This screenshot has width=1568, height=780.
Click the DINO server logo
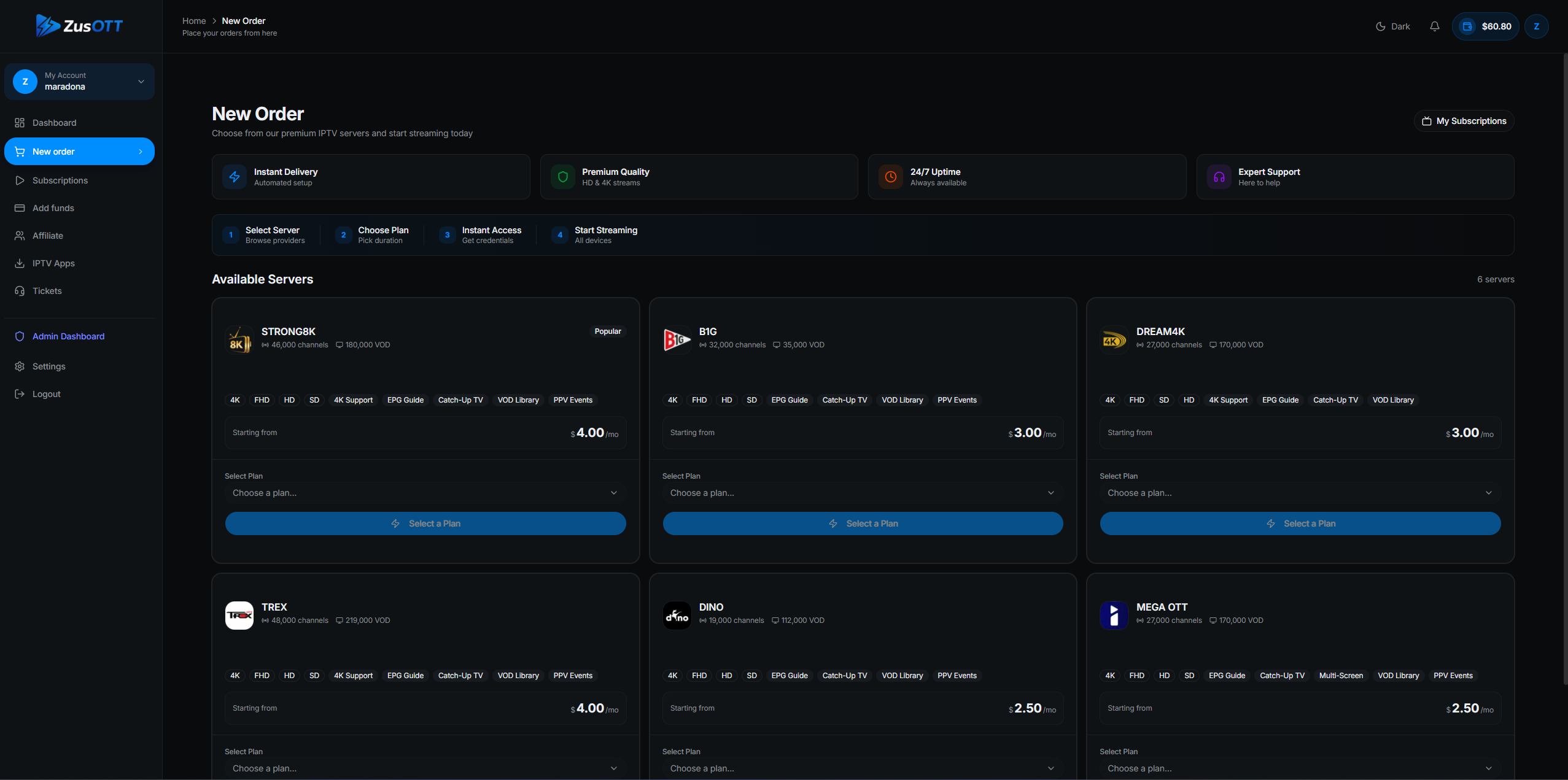coord(677,615)
